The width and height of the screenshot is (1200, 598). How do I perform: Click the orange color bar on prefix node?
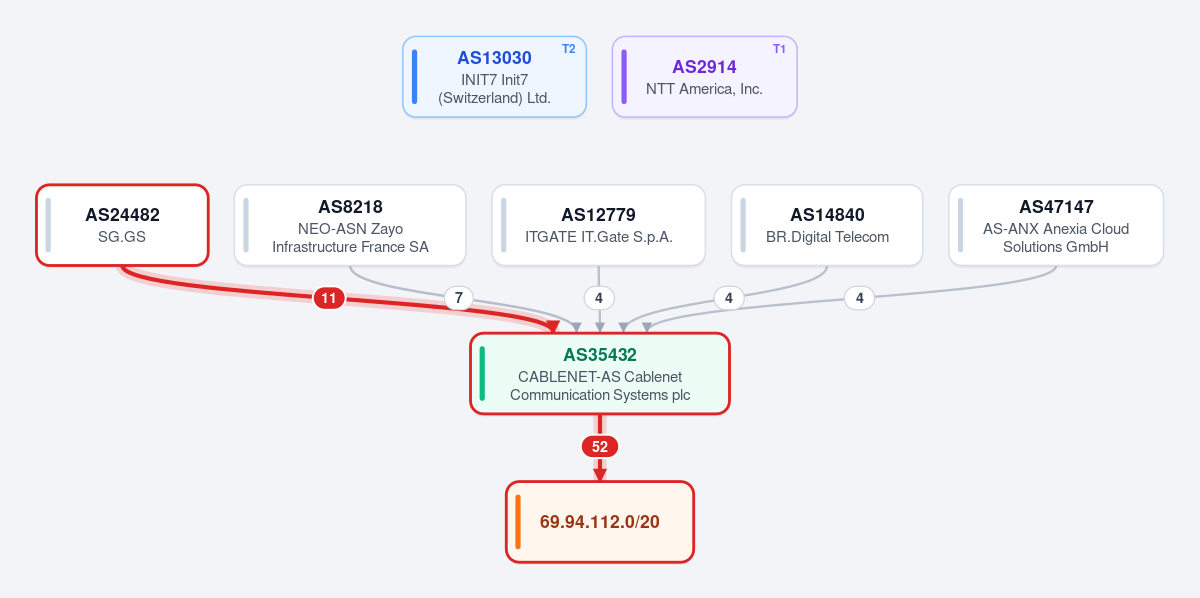[518, 522]
